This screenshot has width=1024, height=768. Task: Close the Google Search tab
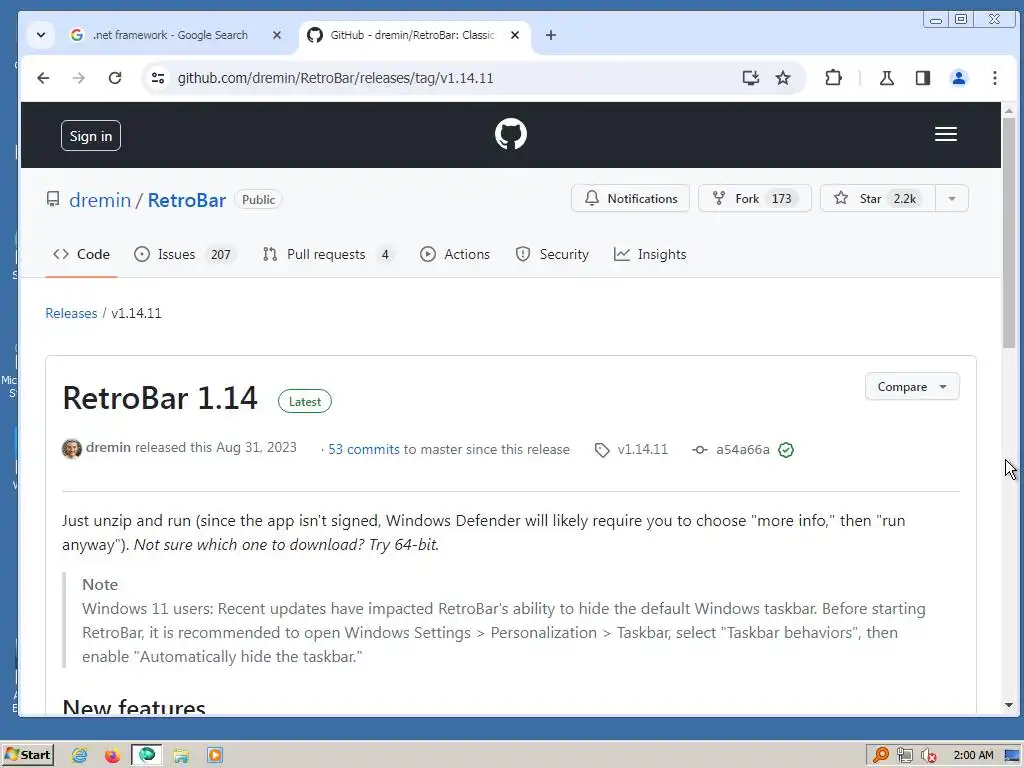tap(277, 35)
